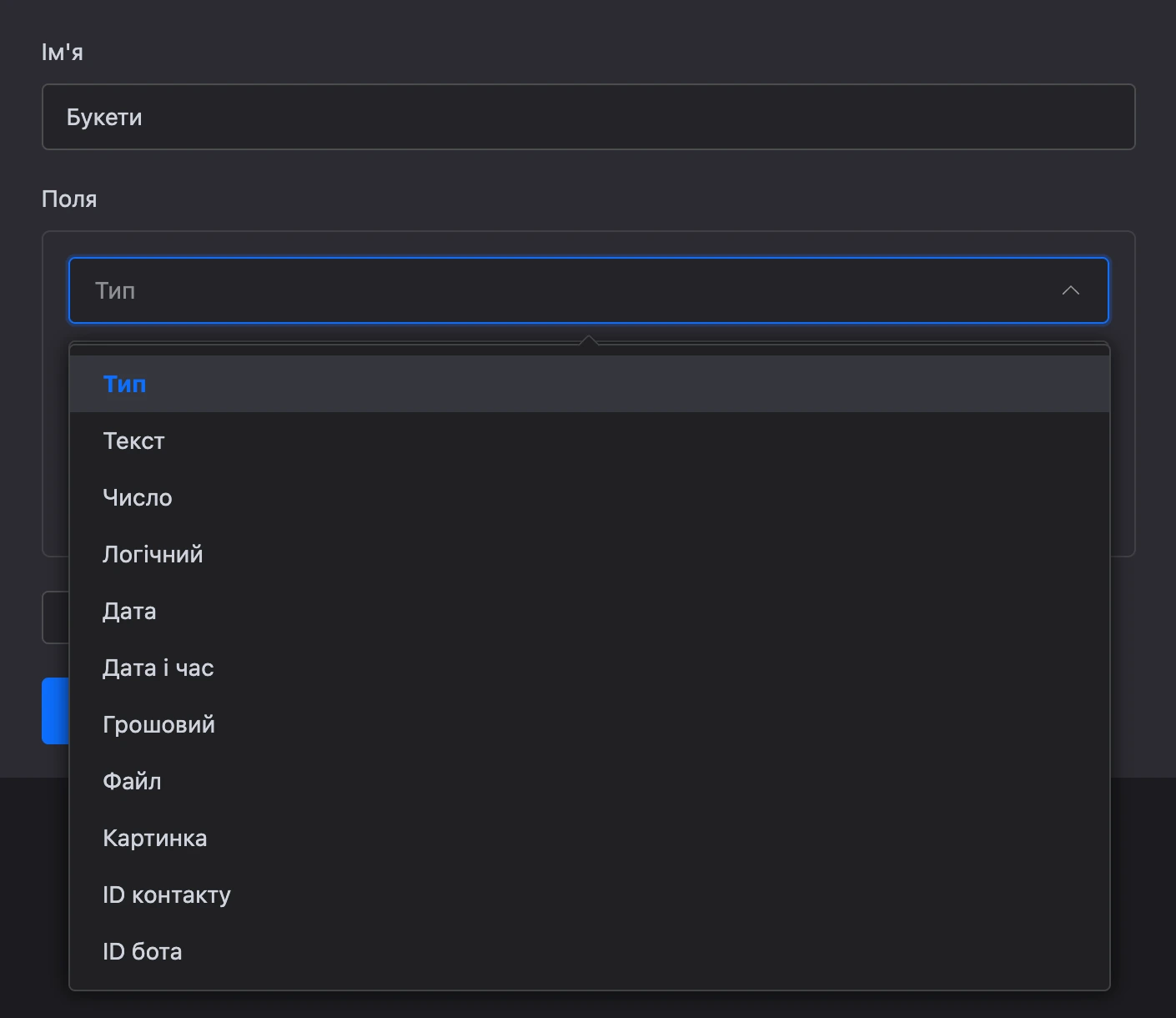Select the Дата і час option
This screenshot has height=1018, width=1176.
[x=590, y=668]
